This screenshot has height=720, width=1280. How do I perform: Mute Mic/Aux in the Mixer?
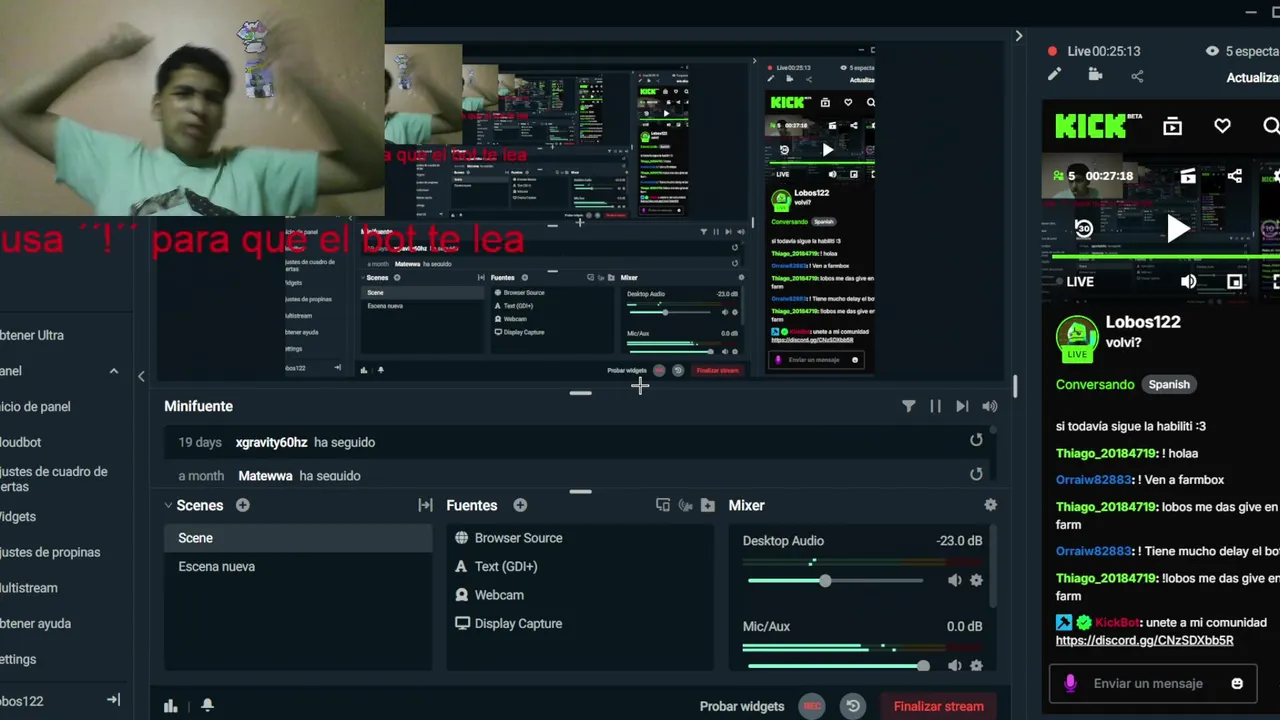tap(954, 665)
